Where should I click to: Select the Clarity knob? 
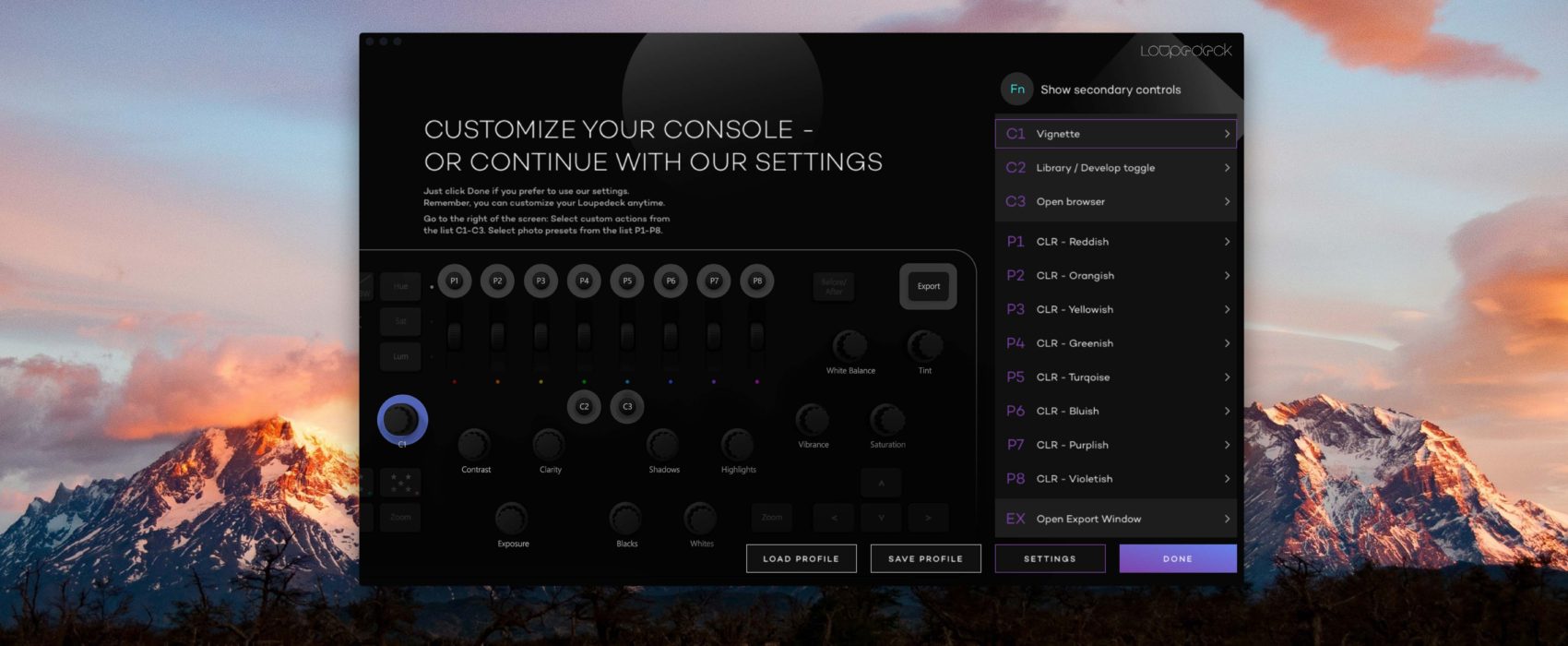549,445
